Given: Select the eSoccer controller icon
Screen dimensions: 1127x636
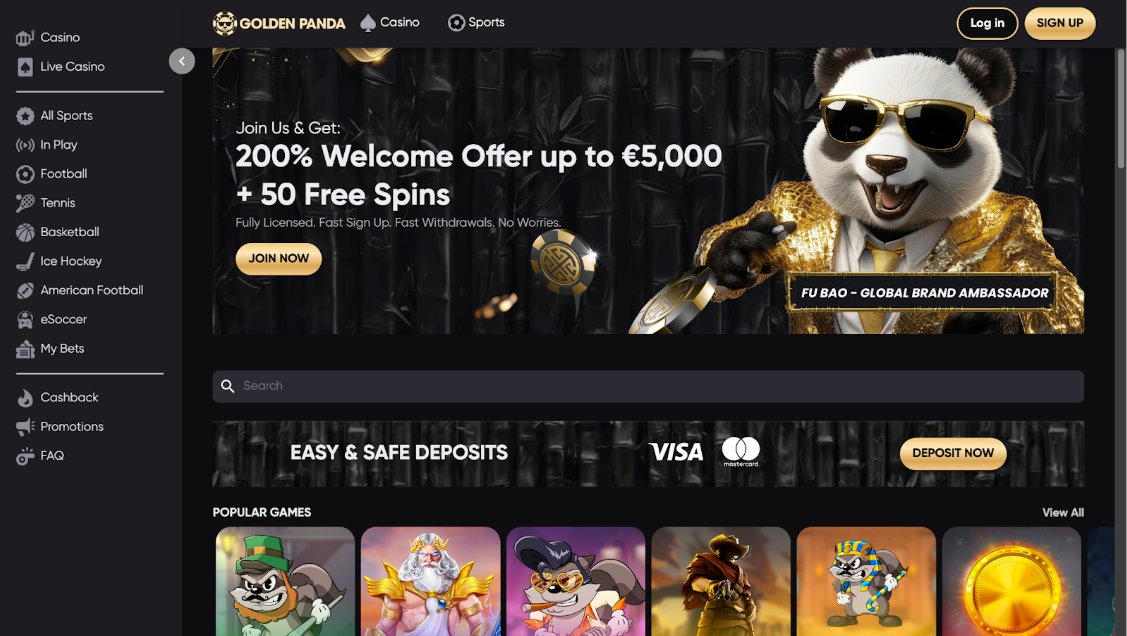Looking at the screenshot, I should coord(25,320).
